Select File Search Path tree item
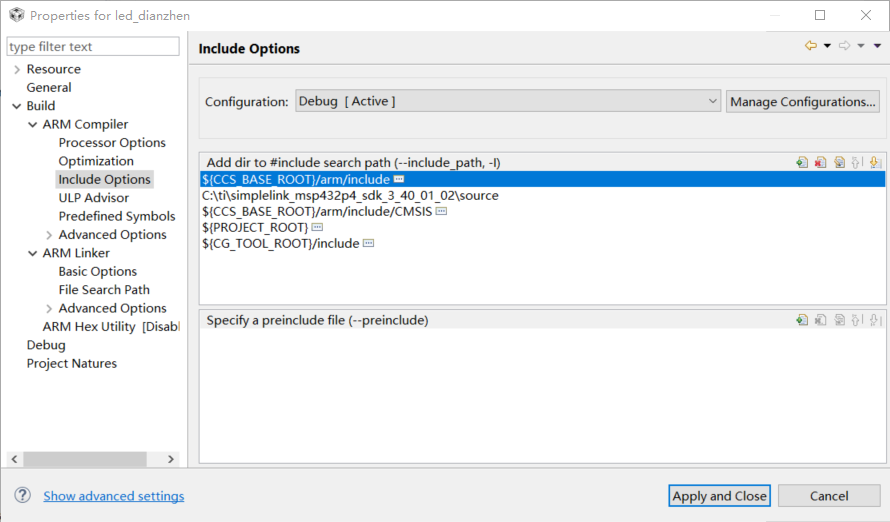 click(104, 290)
